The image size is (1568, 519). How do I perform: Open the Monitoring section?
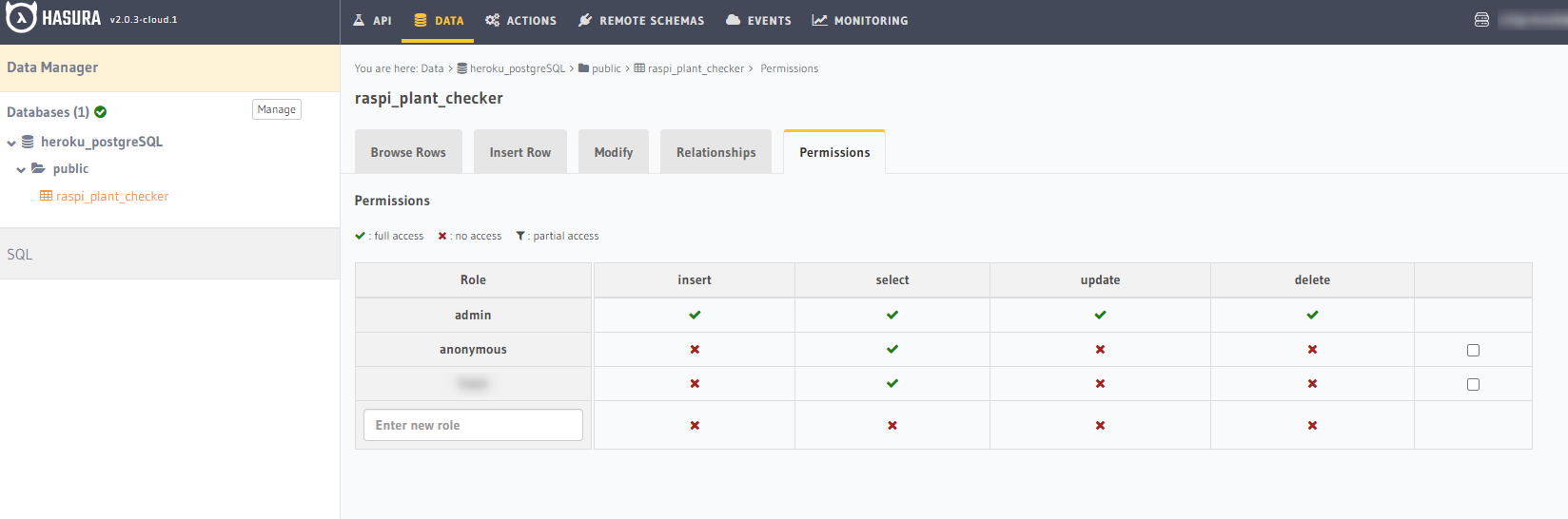coord(860,20)
